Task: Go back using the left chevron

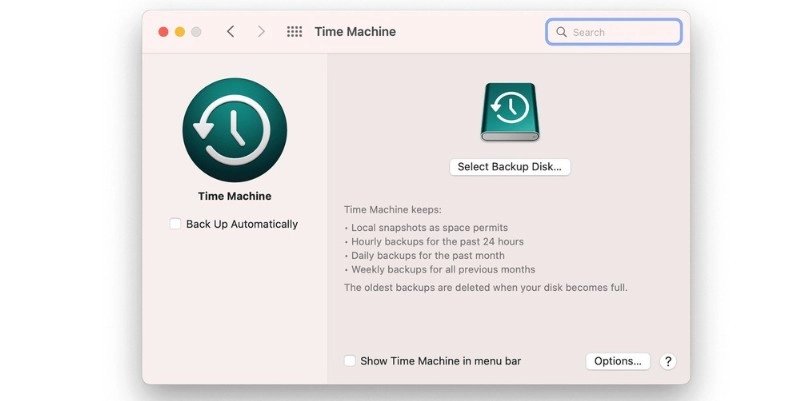Action: [x=231, y=32]
